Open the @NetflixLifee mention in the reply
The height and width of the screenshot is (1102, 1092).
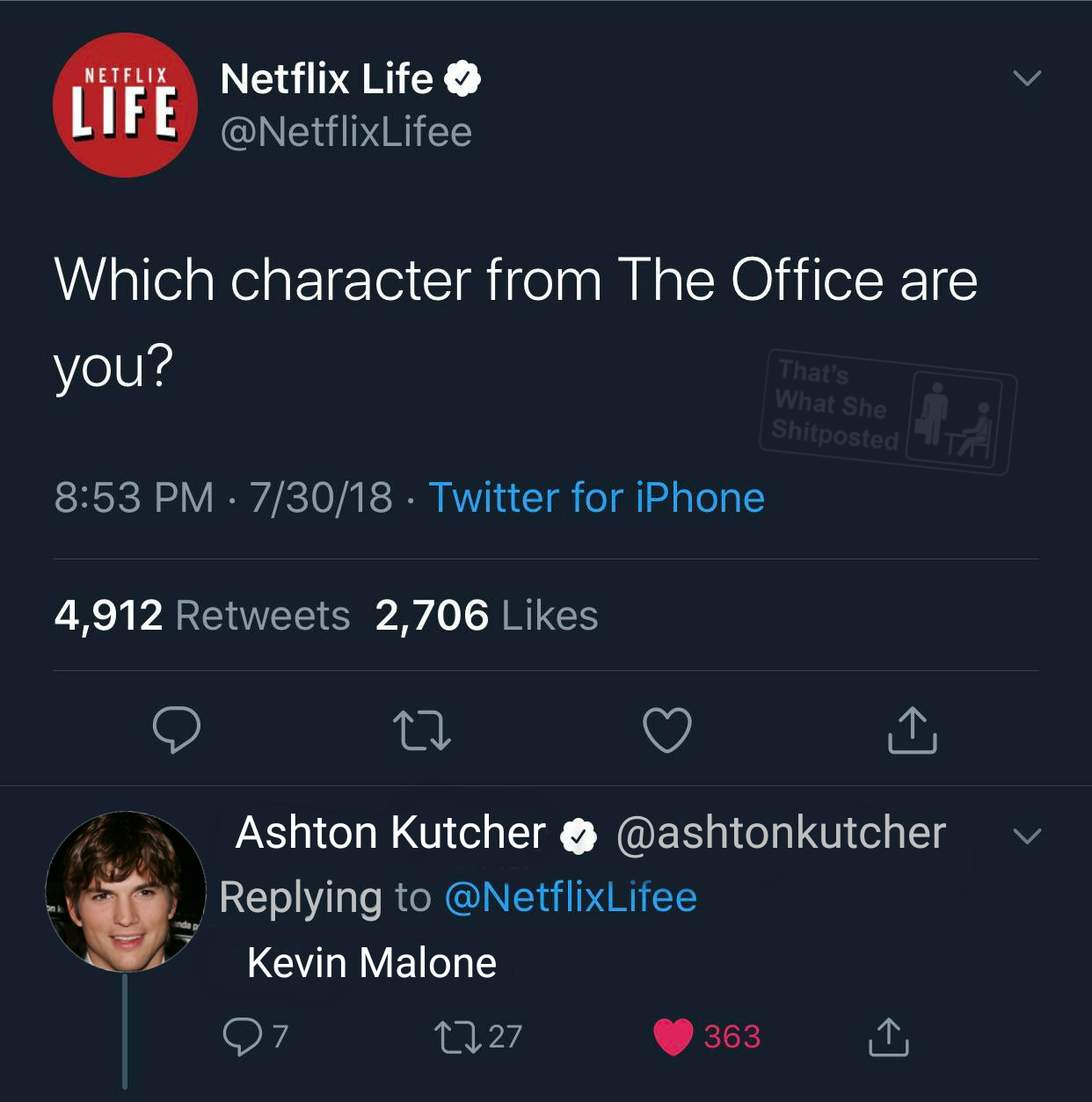[x=571, y=898]
